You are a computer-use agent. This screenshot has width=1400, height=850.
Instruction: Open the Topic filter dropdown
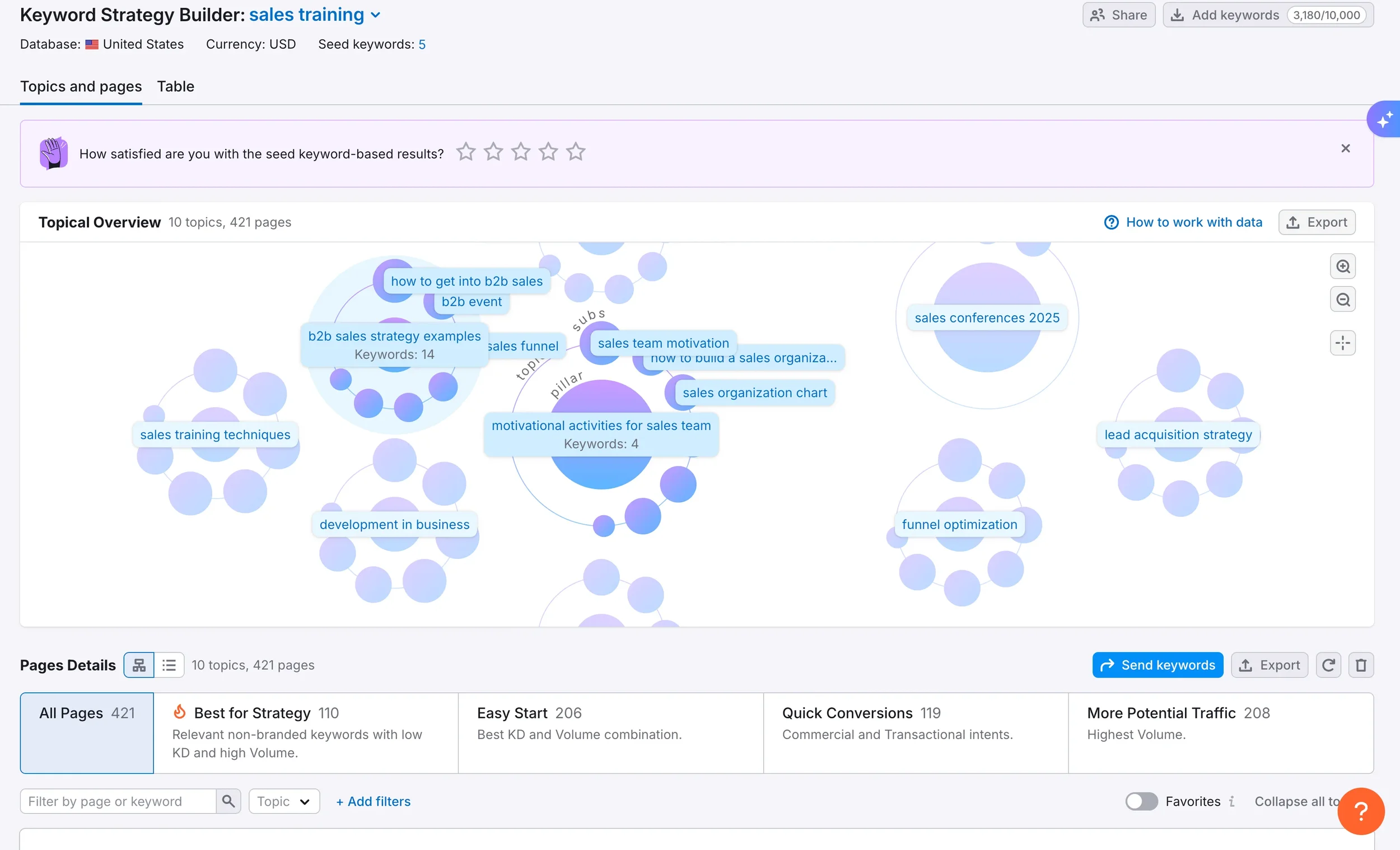[283, 801]
